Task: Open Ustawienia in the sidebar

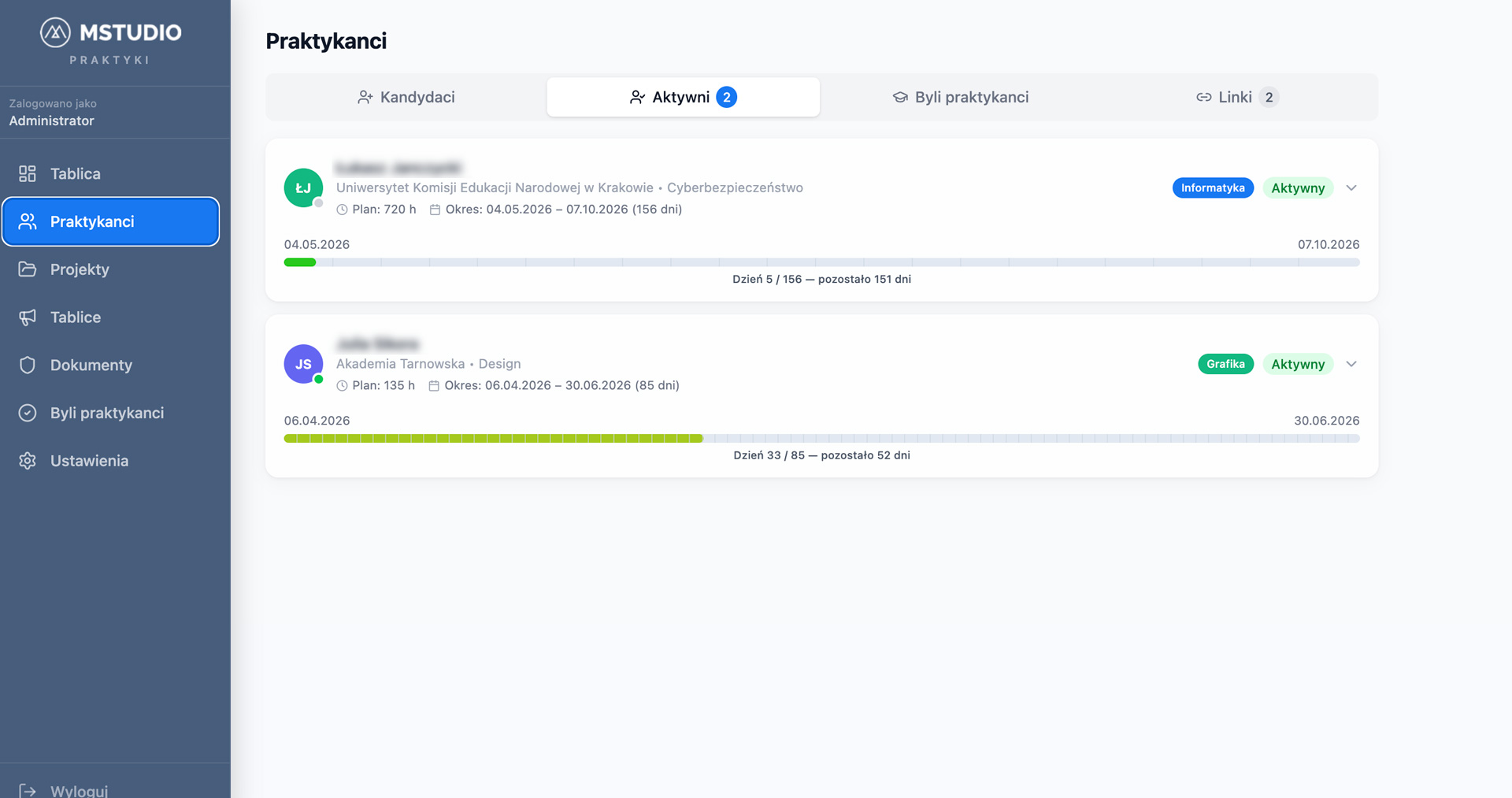Action: 110,461
